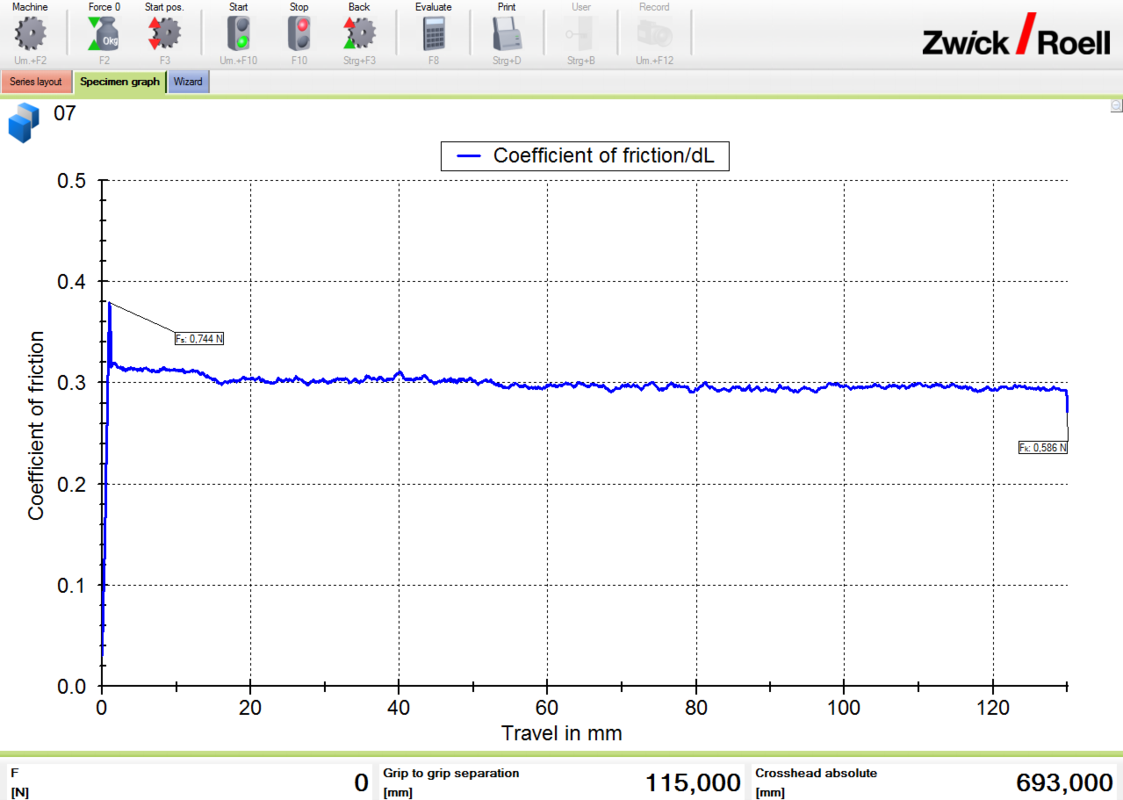
Task: Select the Fx: 0,744 N peak label
Action: tap(199, 339)
